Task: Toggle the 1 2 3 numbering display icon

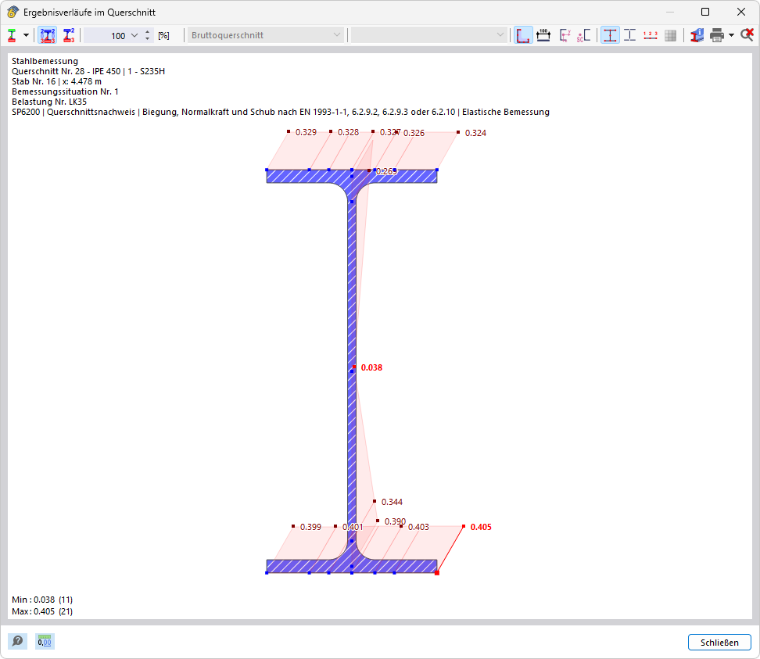Action: coord(650,35)
